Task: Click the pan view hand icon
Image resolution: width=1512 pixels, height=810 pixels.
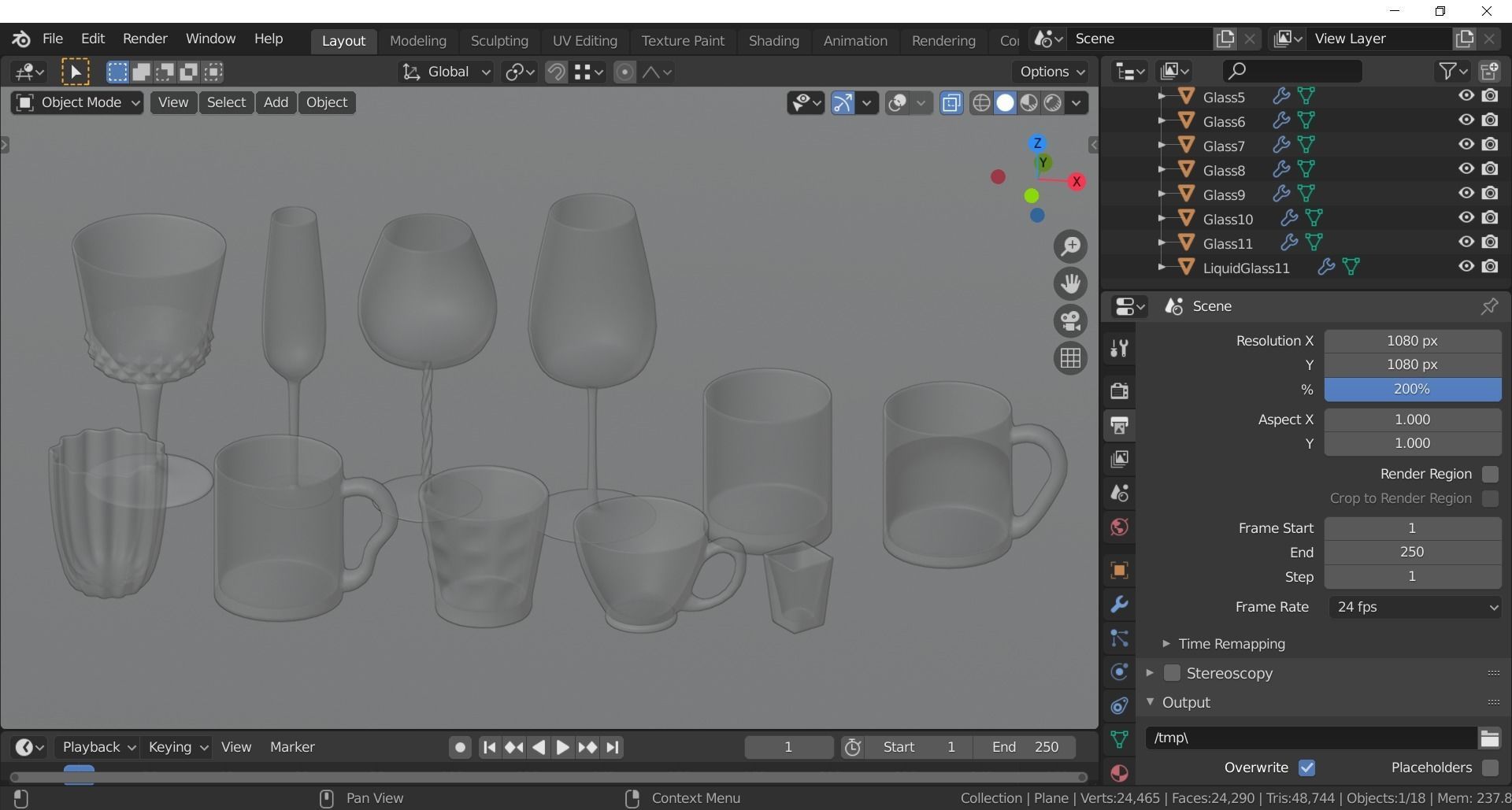Action: pyautogui.click(x=1070, y=283)
